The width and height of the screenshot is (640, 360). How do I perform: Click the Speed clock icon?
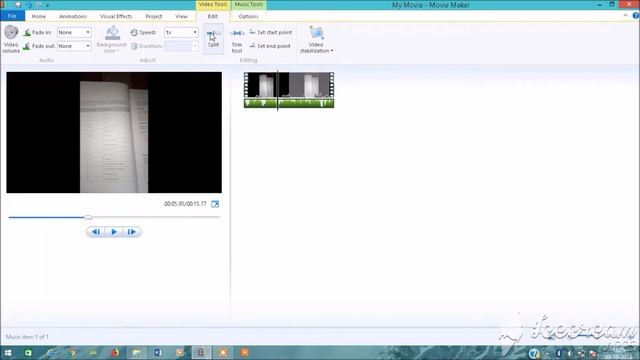134,32
